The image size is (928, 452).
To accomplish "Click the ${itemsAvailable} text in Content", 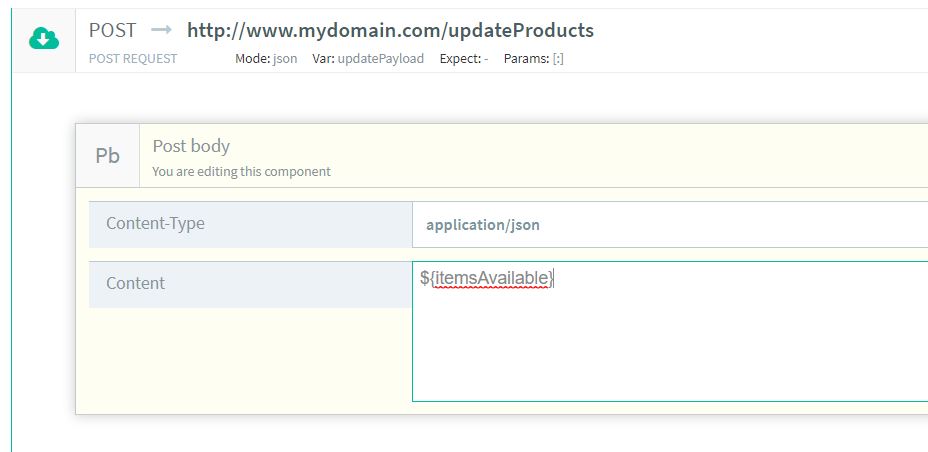I will [487, 279].
